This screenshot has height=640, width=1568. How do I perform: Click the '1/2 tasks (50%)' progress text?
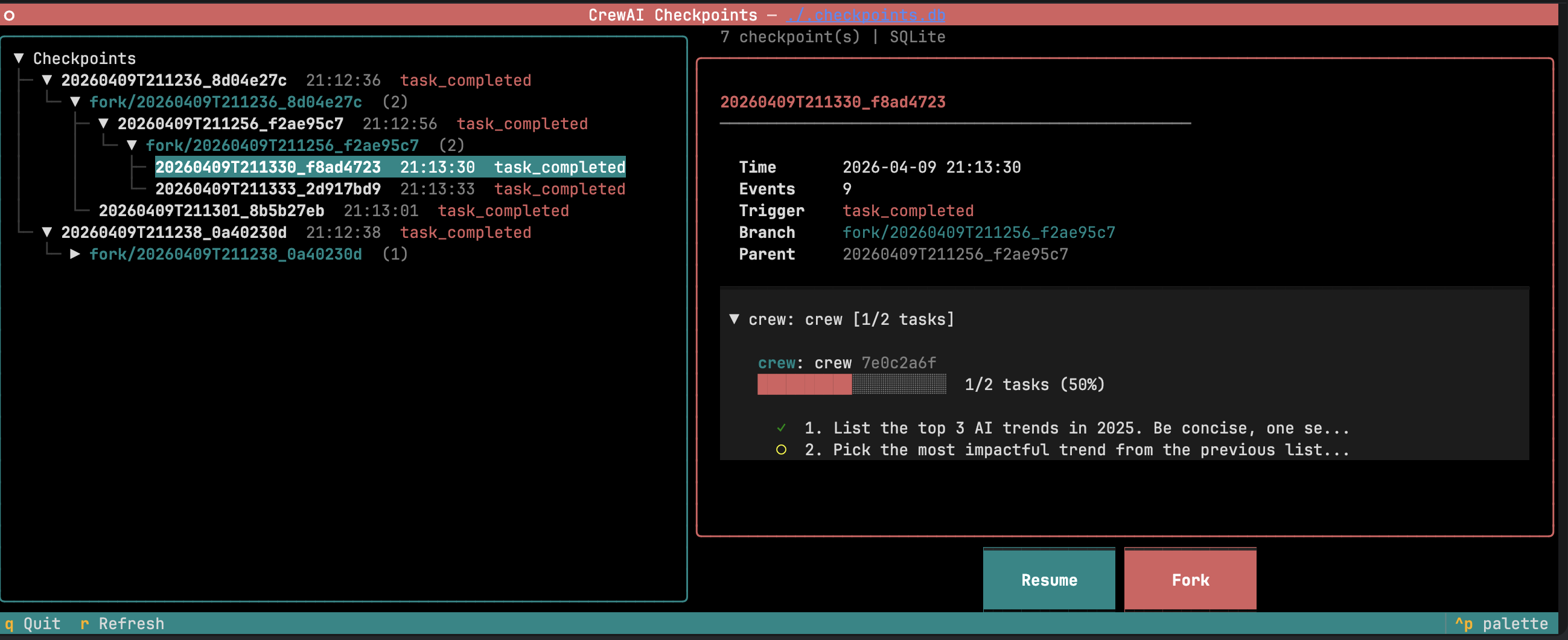[x=1035, y=384]
